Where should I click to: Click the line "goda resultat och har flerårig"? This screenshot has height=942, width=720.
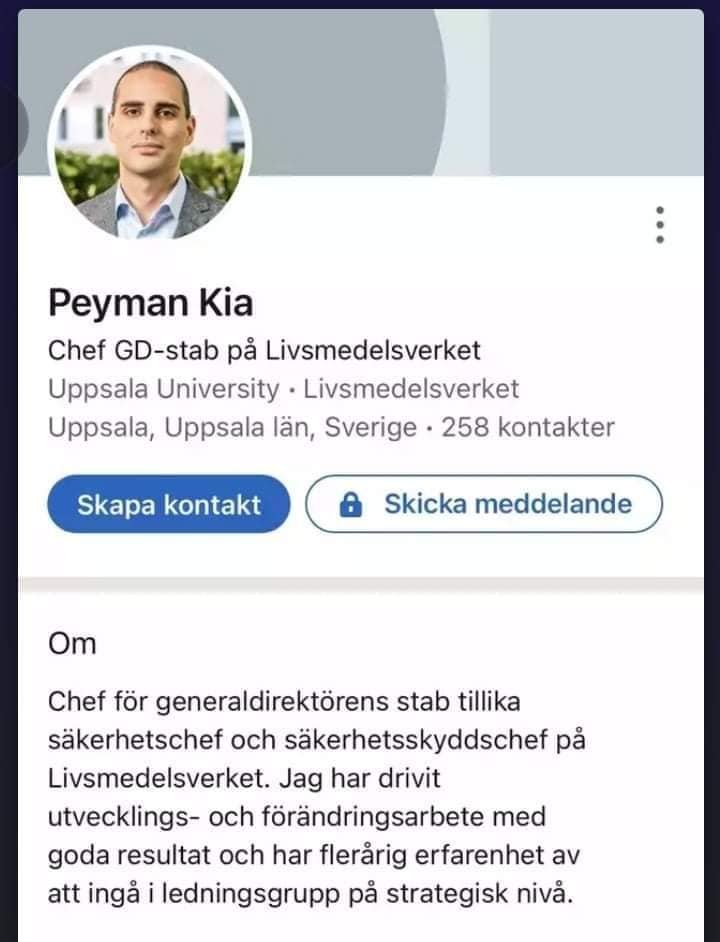coord(313,855)
